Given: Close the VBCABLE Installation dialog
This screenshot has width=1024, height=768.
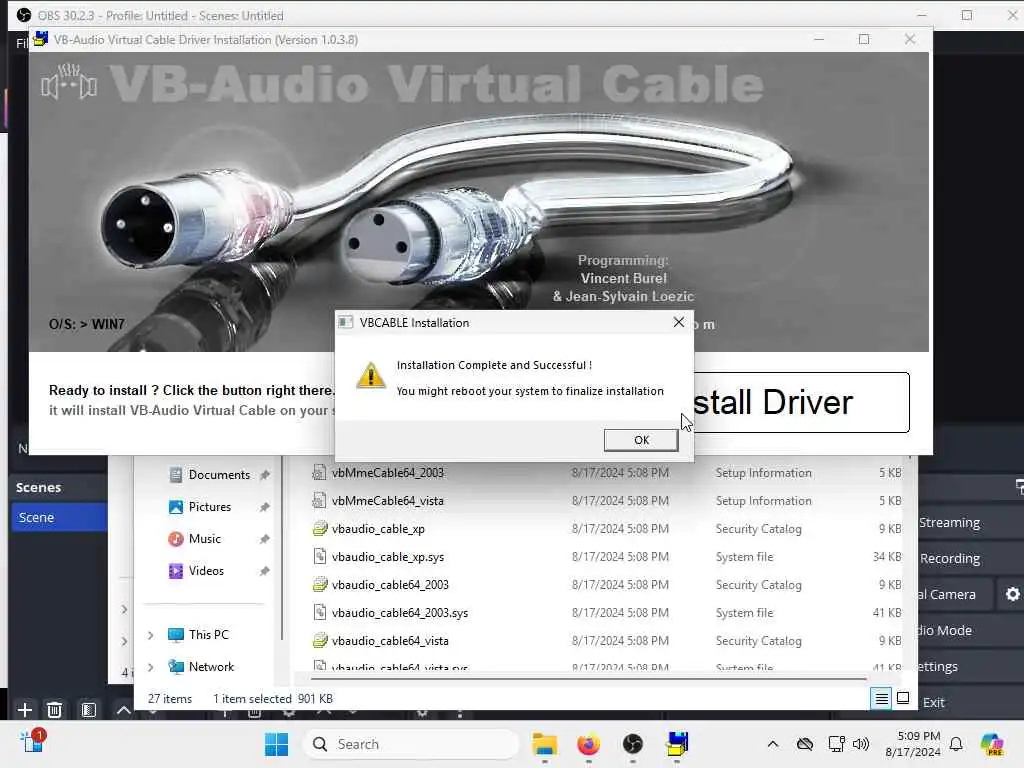Looking at the screenshot, I should (679, 322).
